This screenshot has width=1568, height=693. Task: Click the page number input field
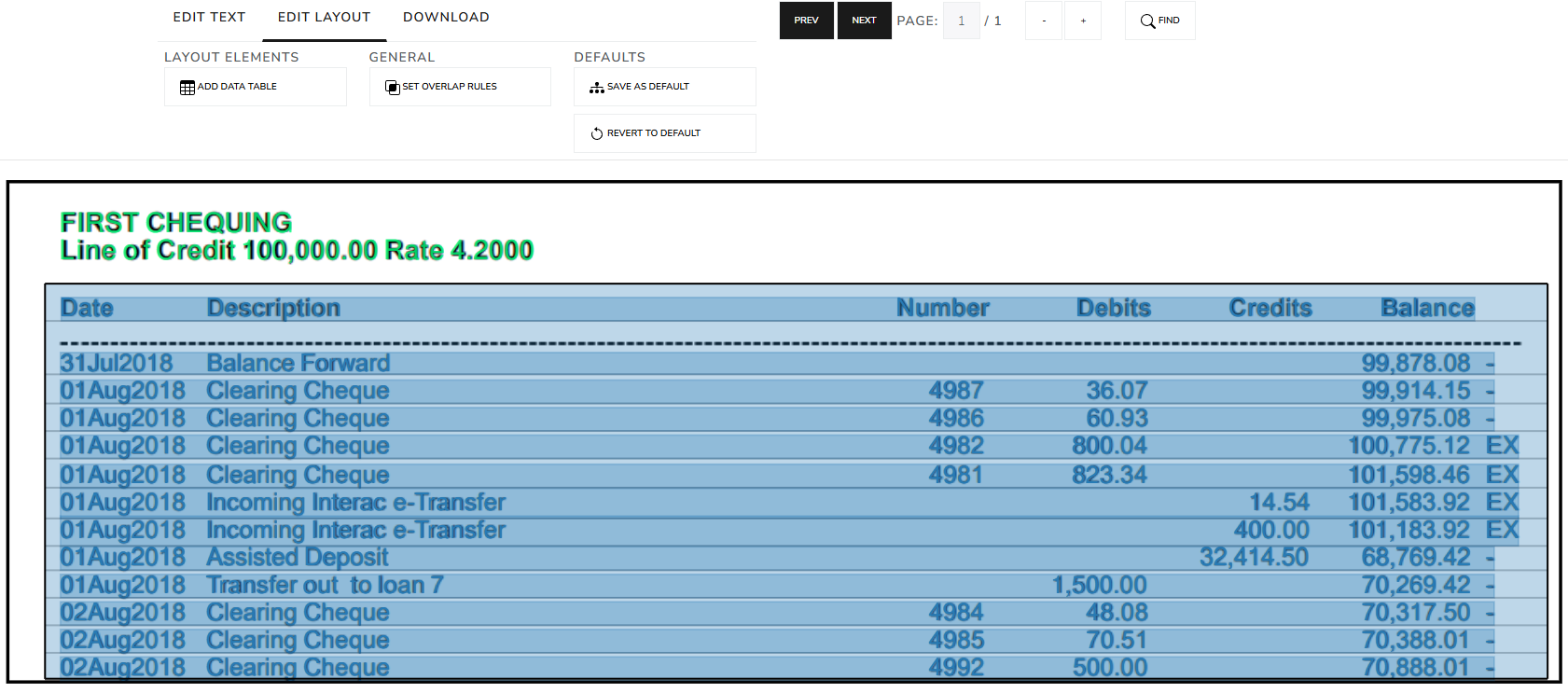pyautogui.click(x=962, y=21)
